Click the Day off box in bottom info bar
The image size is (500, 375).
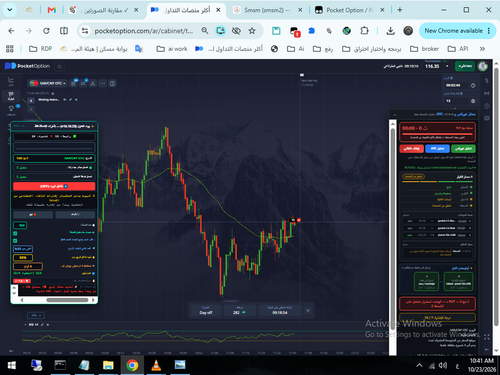206,310
